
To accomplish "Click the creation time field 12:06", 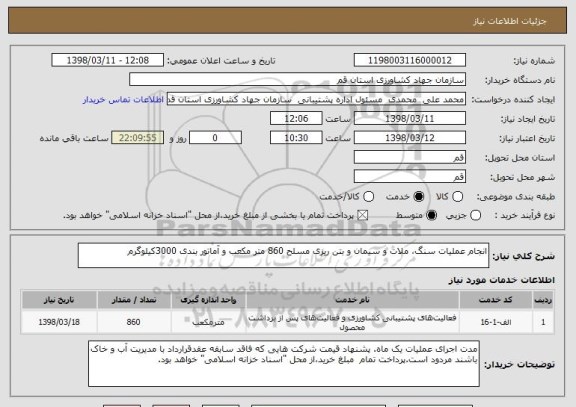I will [296, 119].
